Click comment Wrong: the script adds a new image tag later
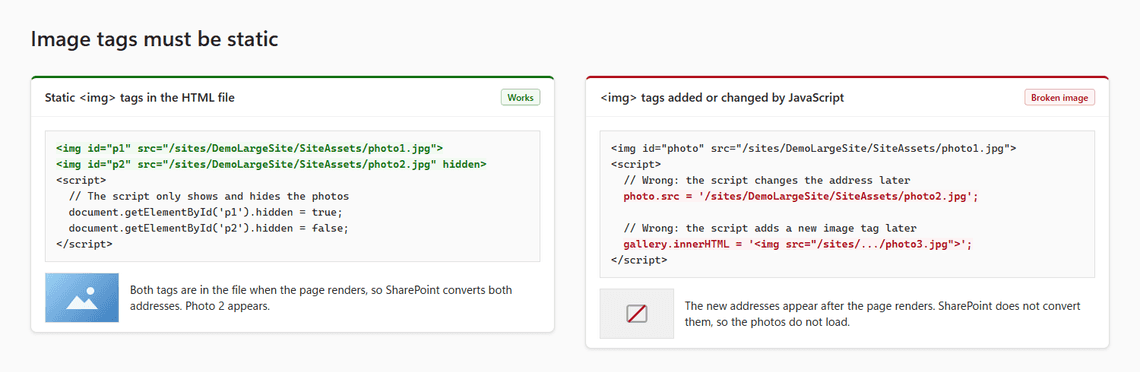Image resolution: width=1140 pixels, height=372 pixels. click(x=771, y=228)
